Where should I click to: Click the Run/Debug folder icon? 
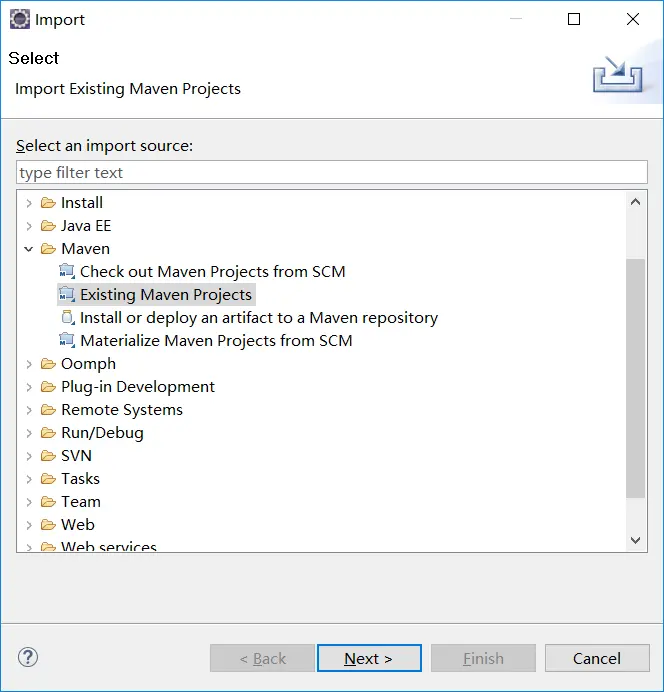(48, 432)
